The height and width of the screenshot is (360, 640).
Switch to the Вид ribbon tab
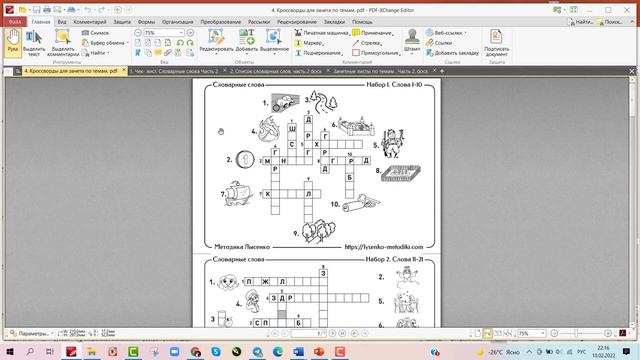(x=62, y=22)
